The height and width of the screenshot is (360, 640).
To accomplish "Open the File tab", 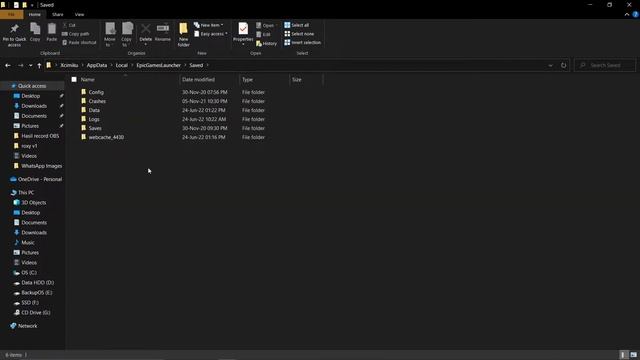I will pyautogui.click(x=11, y=14).
